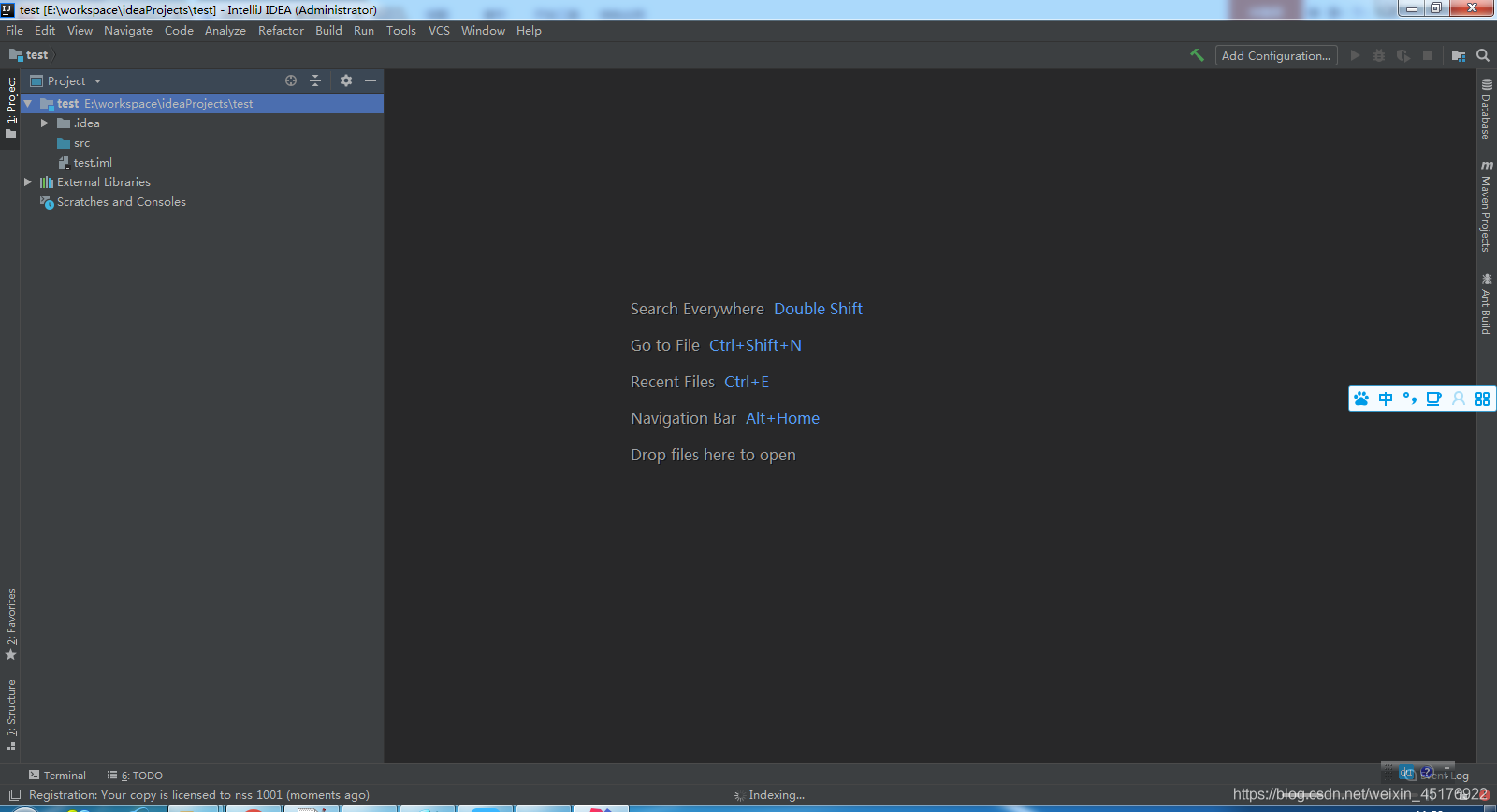Click the Run with Coverage icon
The height and width of the screenshot is (812, 1497).
[1403, 55]
